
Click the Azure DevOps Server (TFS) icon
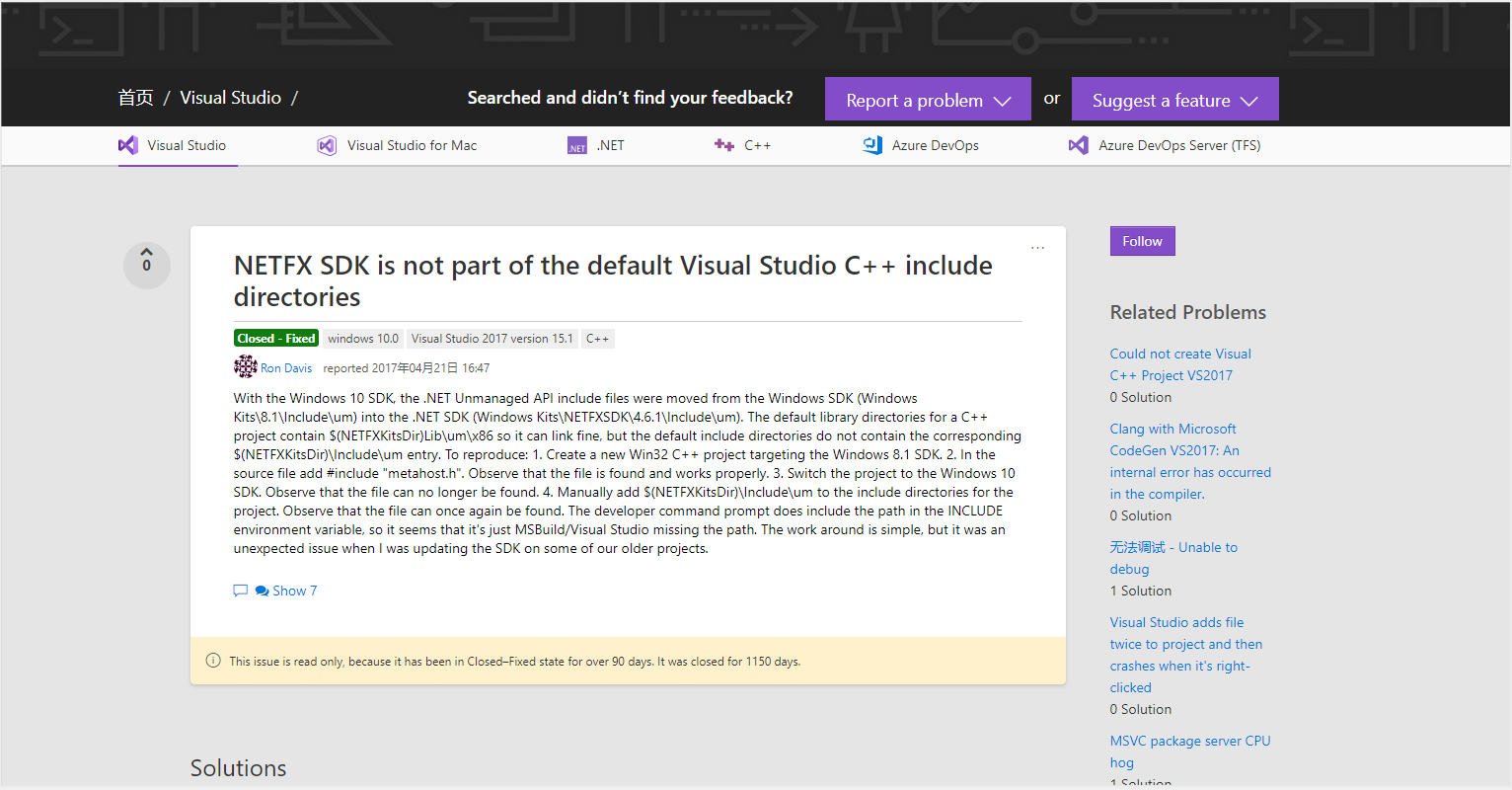click(x=1079, y=145)
